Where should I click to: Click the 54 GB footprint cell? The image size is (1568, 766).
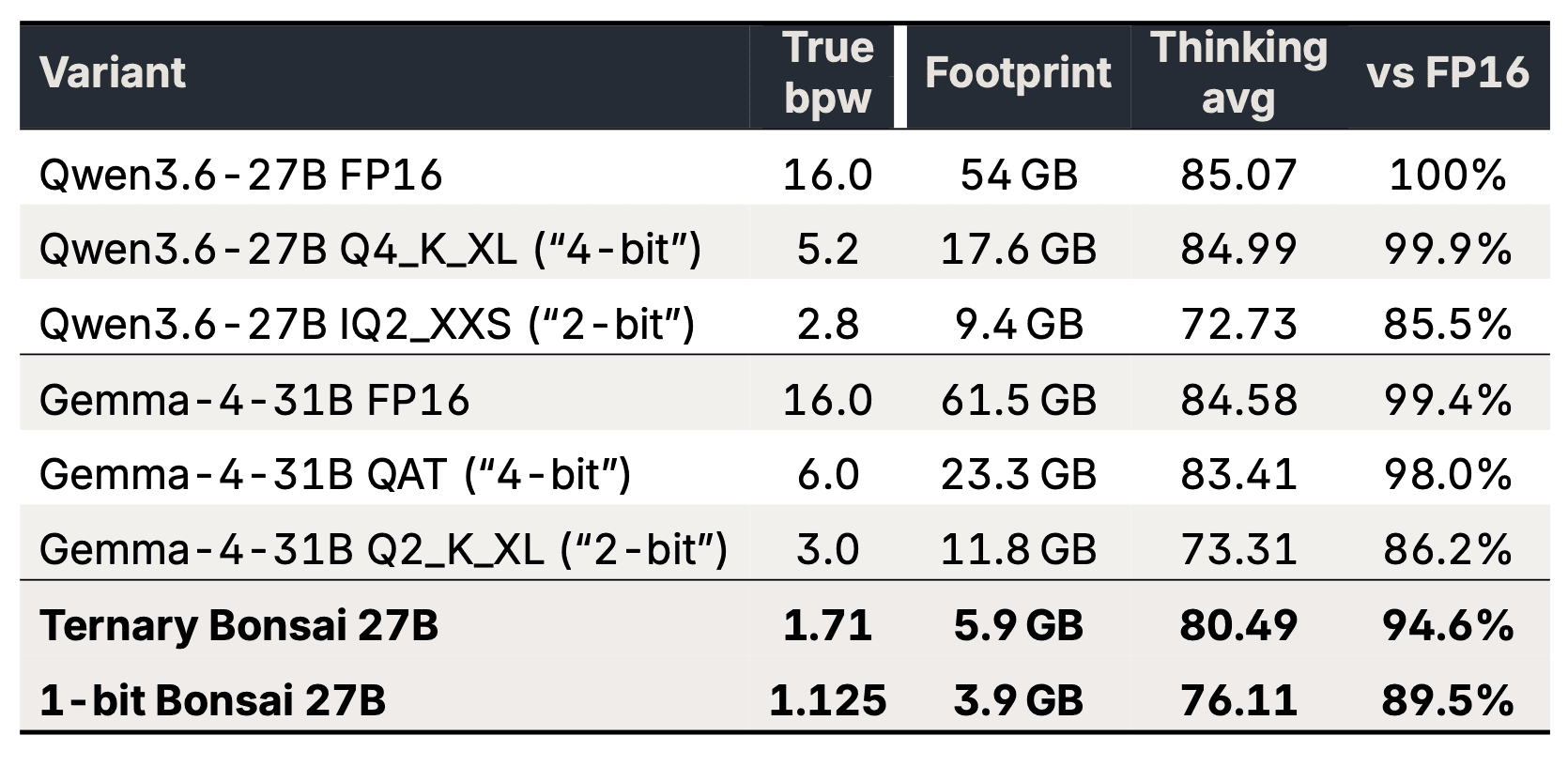click(x=1019, y=175)
